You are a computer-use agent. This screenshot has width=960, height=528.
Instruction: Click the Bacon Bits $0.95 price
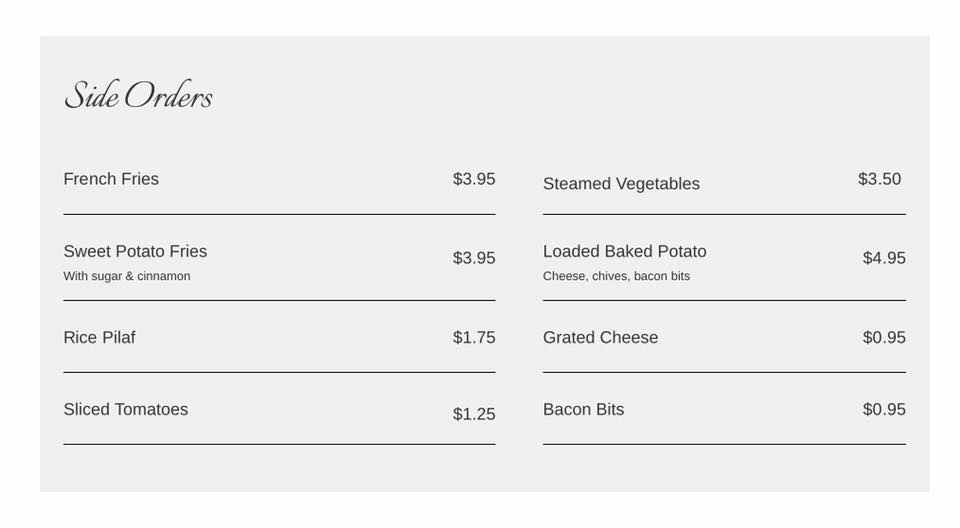[884, 410]
